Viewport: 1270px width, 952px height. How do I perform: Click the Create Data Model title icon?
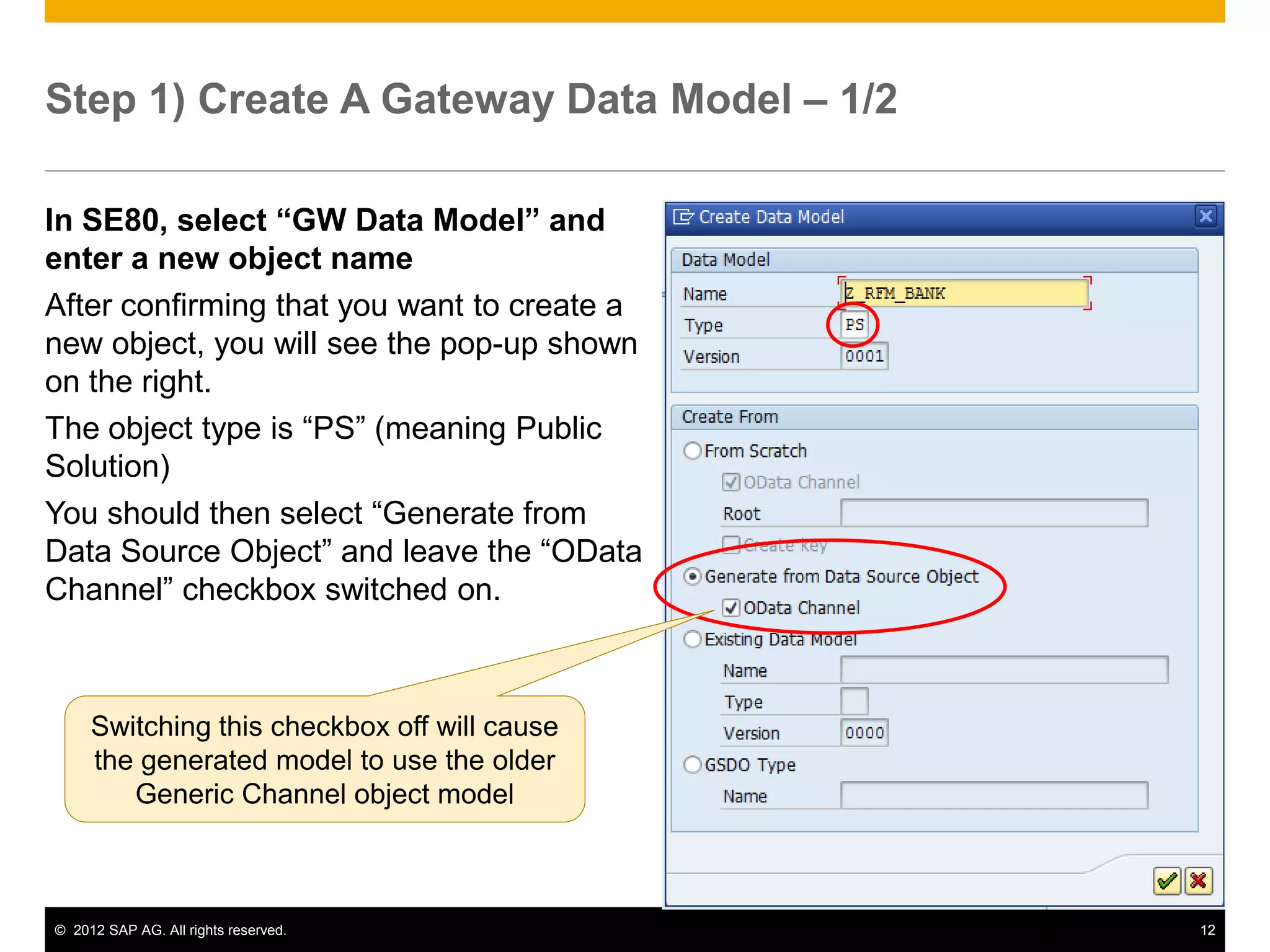[x=683, y=217]
